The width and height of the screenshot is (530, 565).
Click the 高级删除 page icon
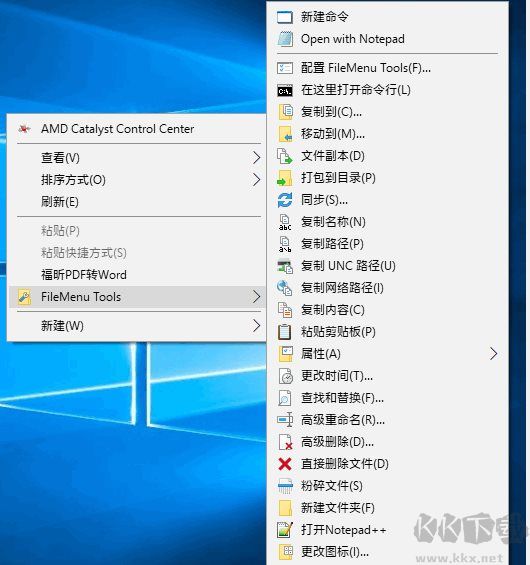pyautogui.click(x=285, y=442)
